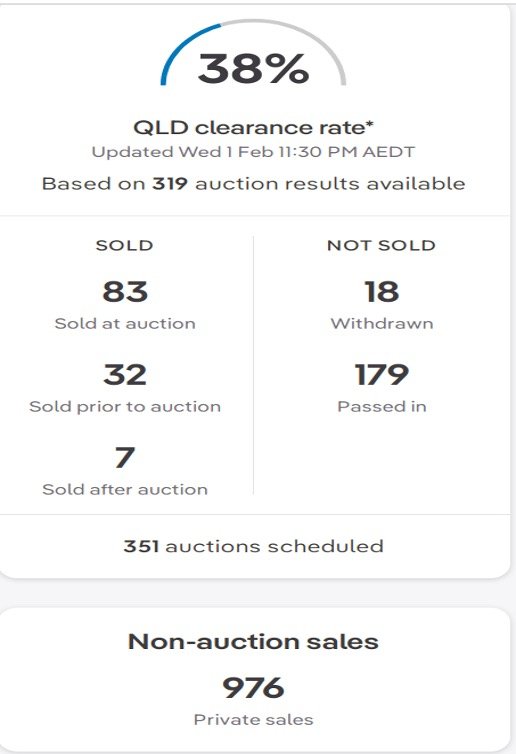Screen dimensions: 516x754
Task: Click the 351 auctions scheduled text
Action: click(x=253, y=546)
